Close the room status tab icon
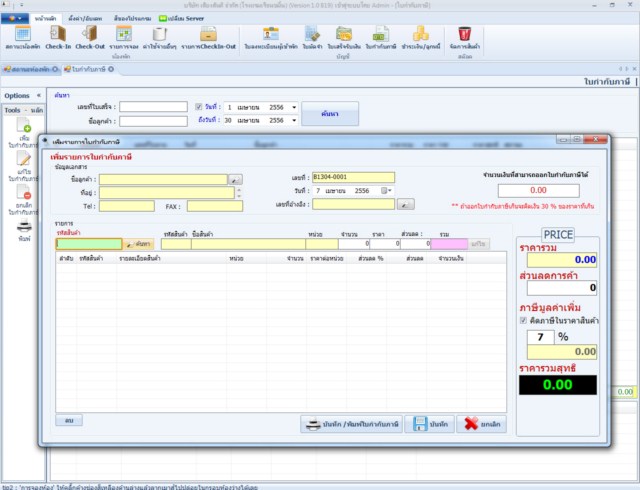 coord(55,69)
